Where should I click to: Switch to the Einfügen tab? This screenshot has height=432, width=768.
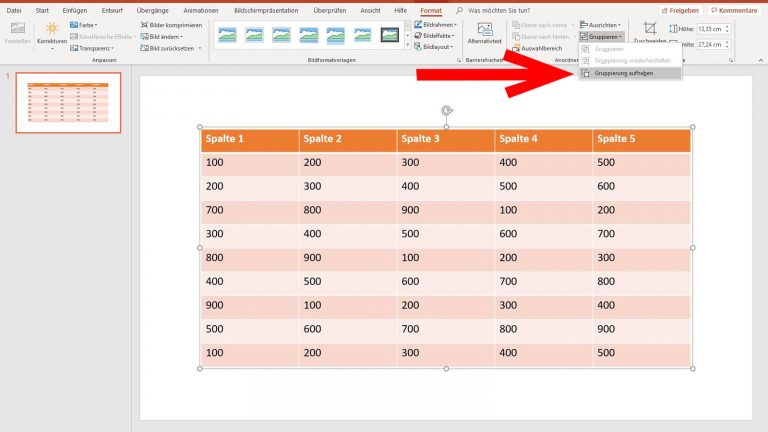pyautogui.click(x=75, y=10)
